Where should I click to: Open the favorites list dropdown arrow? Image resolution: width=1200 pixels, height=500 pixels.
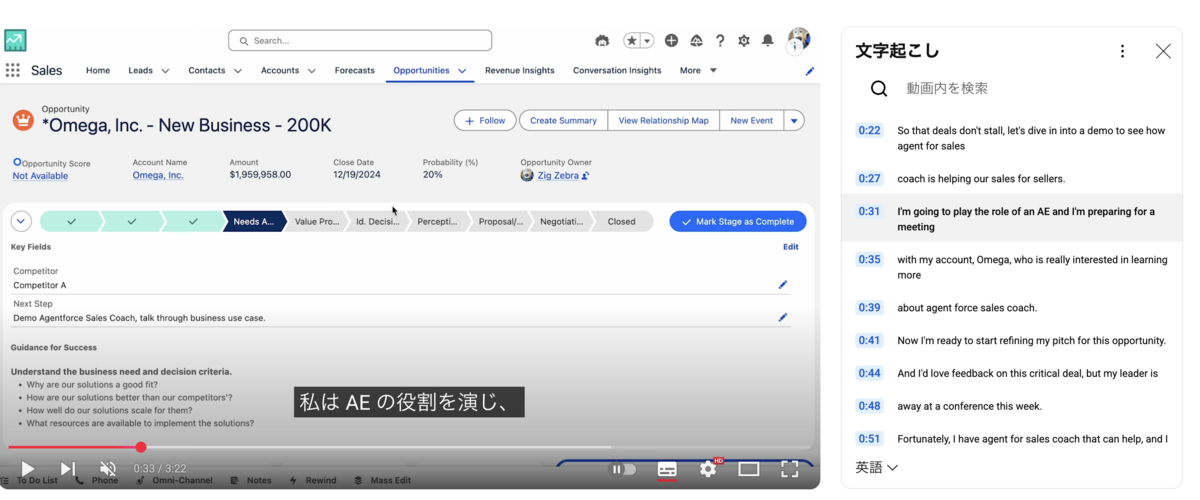point(647,41)
